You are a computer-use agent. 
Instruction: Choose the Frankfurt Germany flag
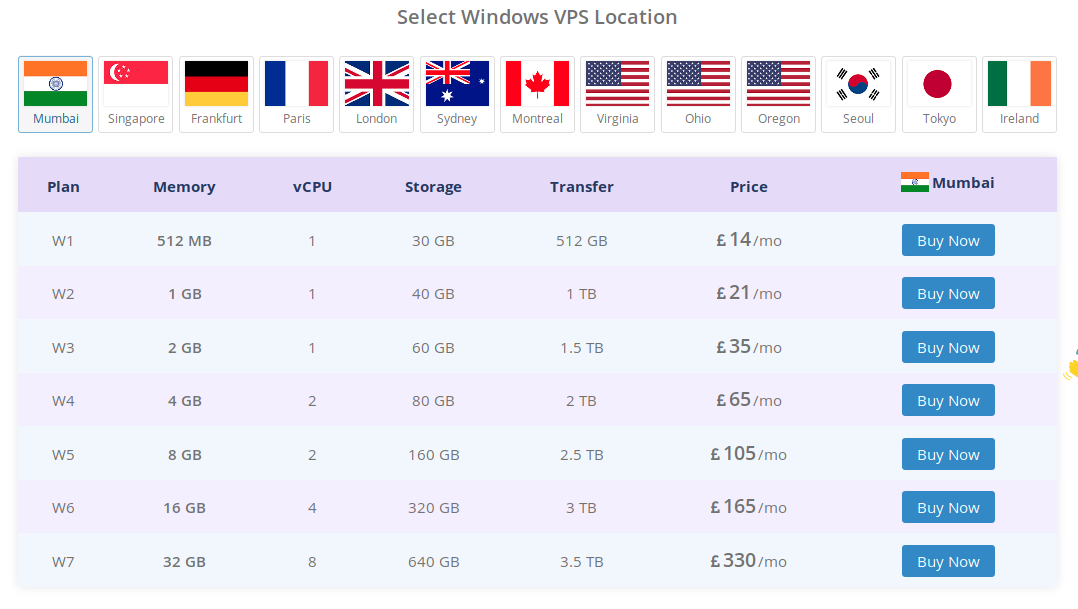(x=216, y=94)
